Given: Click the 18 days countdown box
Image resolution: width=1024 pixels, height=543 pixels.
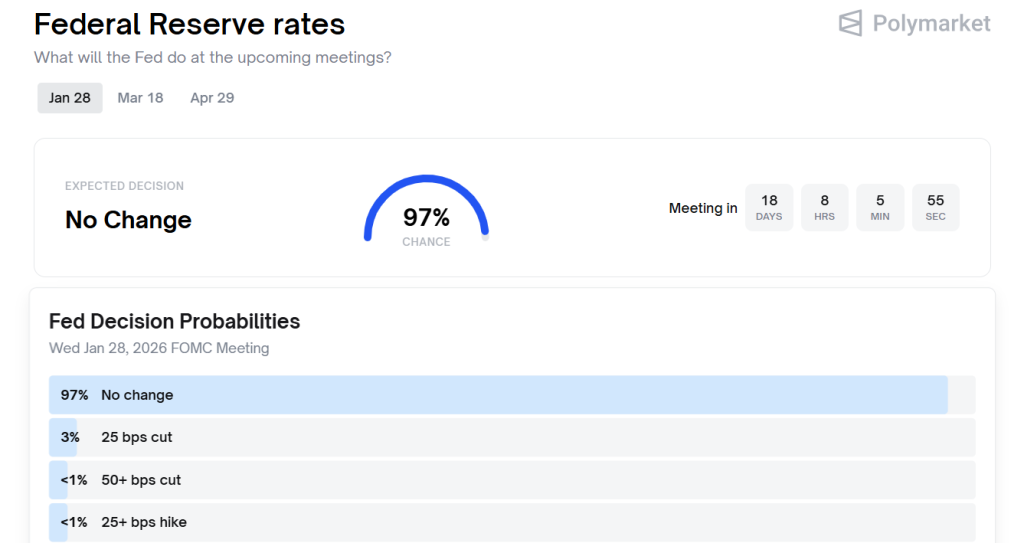Looking at the screenshot, I should tap(769, 207).
